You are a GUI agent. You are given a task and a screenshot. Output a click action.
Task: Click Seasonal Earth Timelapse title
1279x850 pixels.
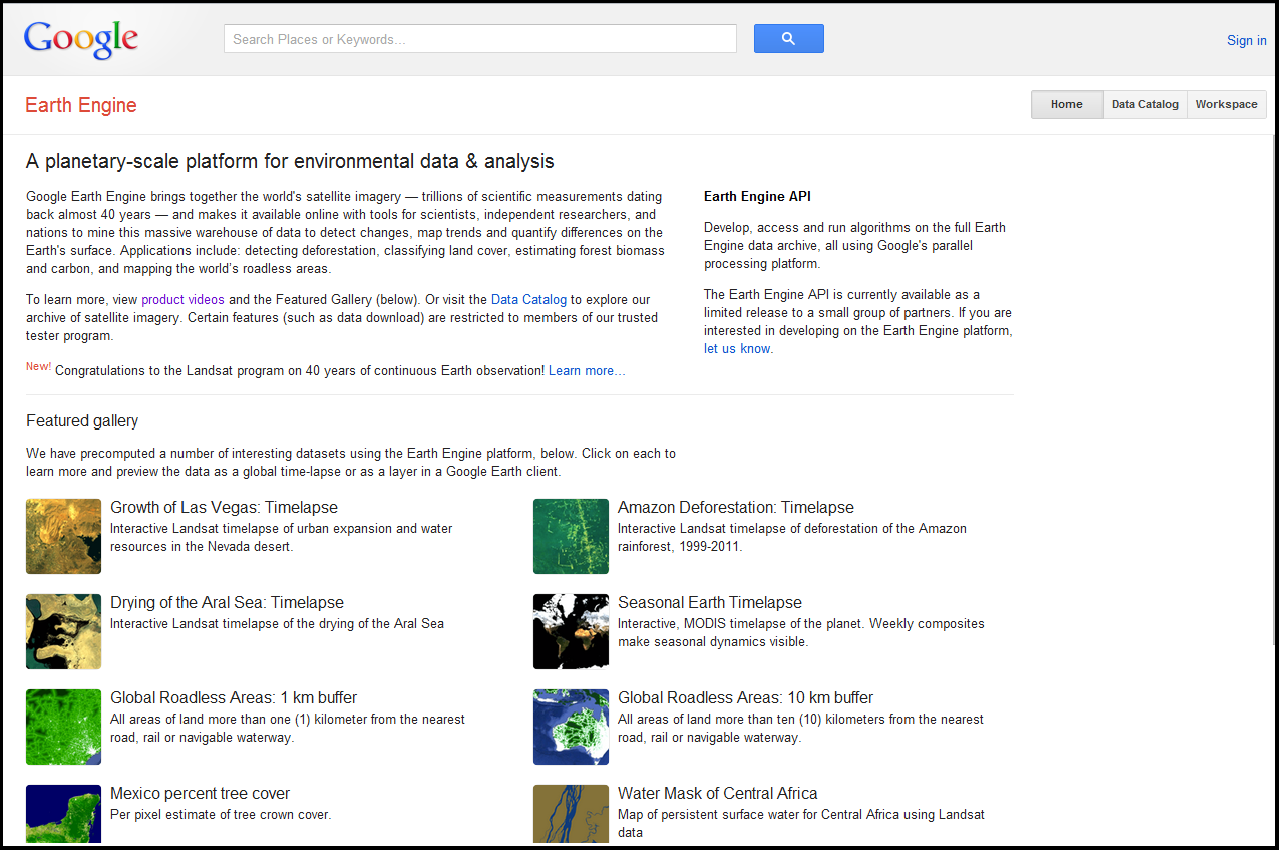click(710, 602)
